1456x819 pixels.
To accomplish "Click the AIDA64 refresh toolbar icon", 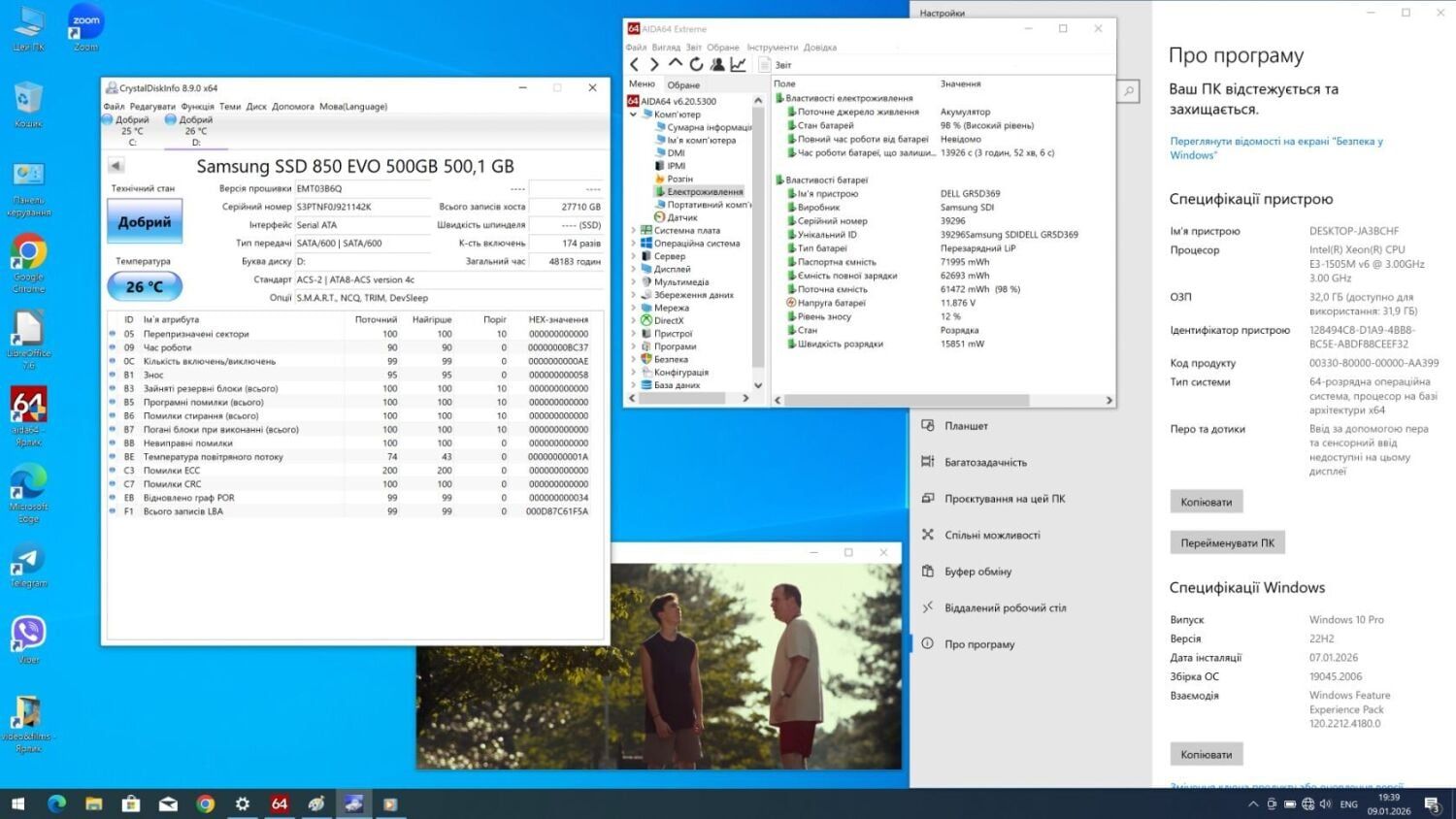I will click(696, 65).
